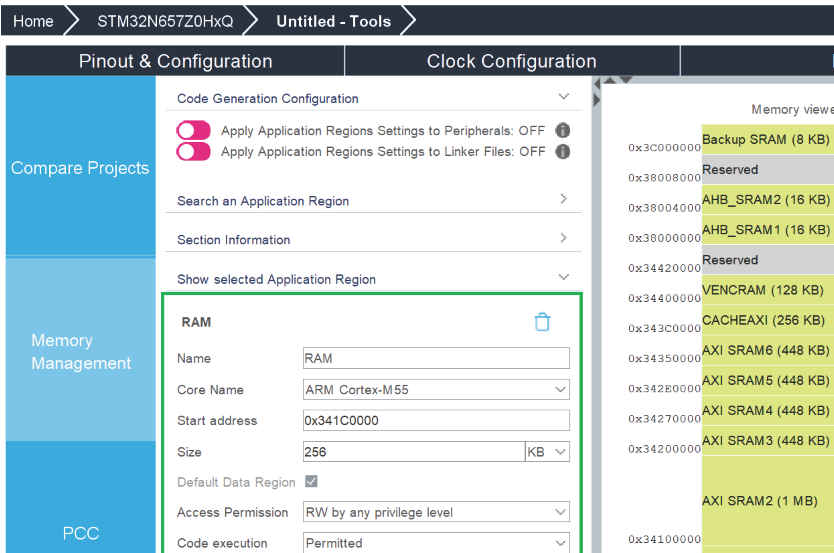The width and height of the screenshot is (834, 553).
Task: Select VENCRAM (128 KB) memory block
Action: click(x=768, y=290)
